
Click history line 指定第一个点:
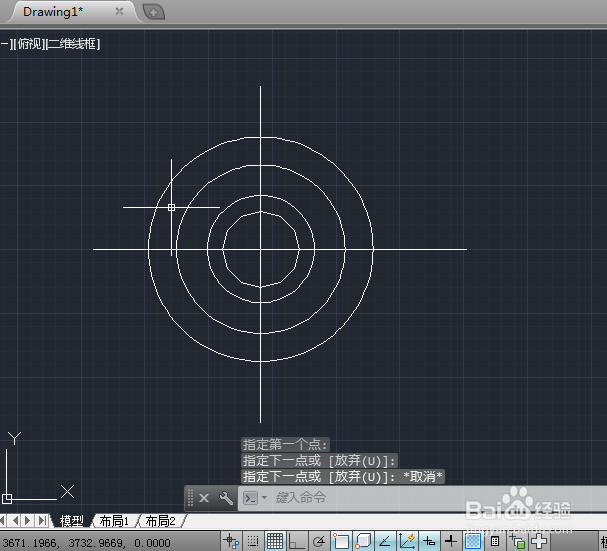(x=285, y=444)
